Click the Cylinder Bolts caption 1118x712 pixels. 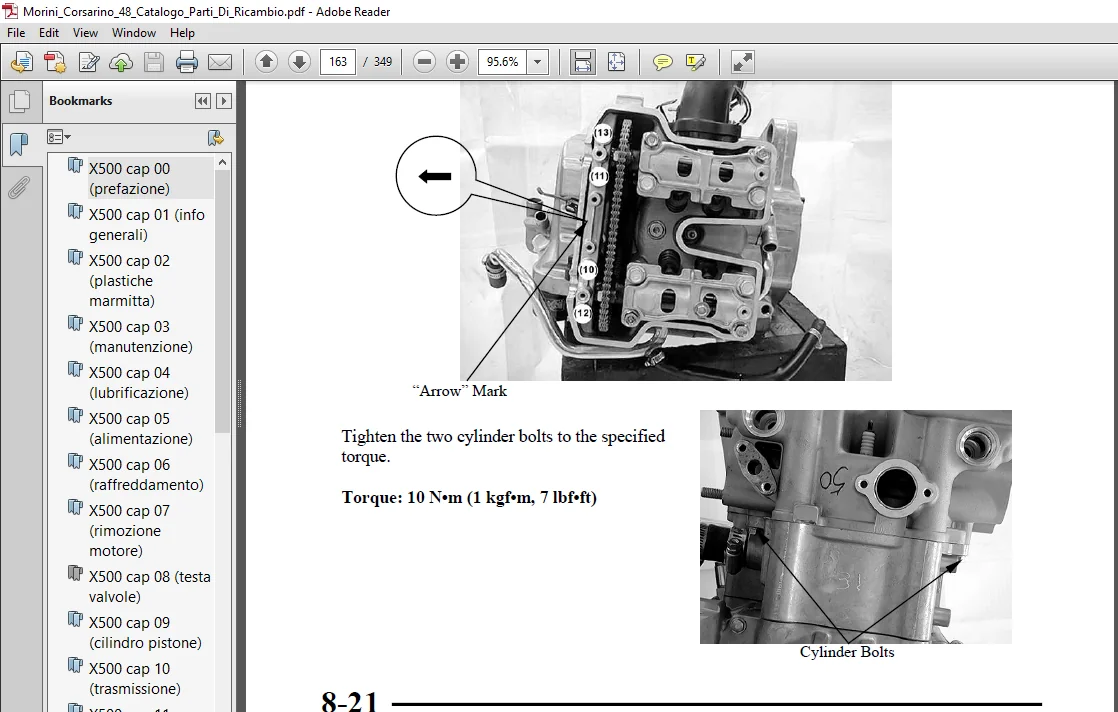click(x=847, y=651)
